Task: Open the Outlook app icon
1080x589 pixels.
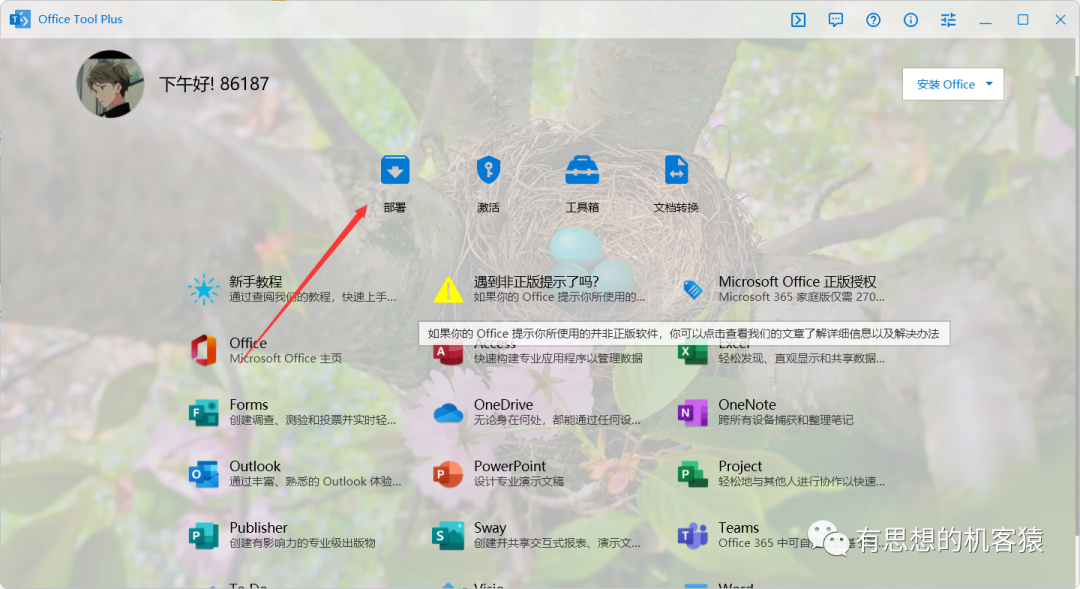Action: (x=204, y=474)
